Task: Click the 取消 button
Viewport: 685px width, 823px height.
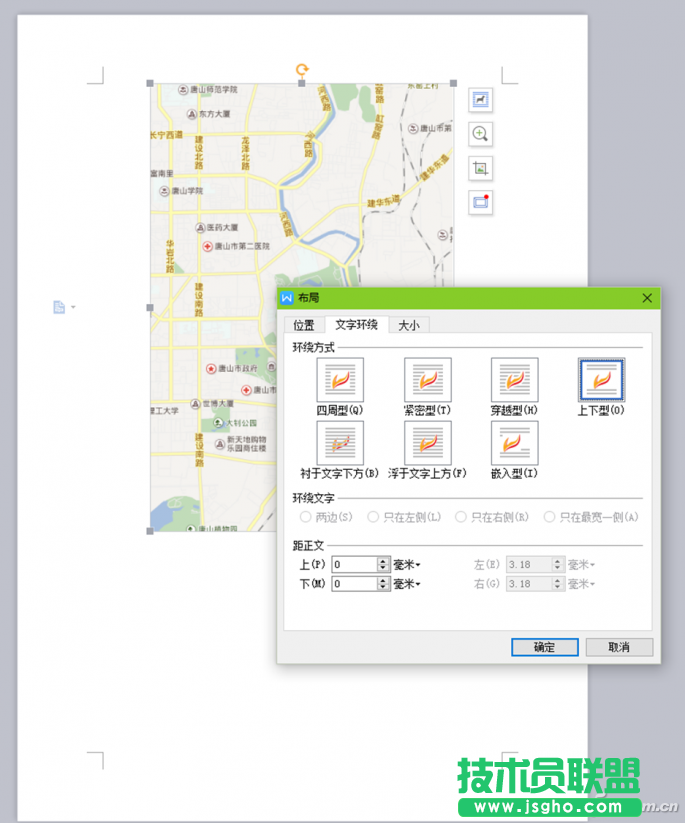Action: tap(619, 647)
